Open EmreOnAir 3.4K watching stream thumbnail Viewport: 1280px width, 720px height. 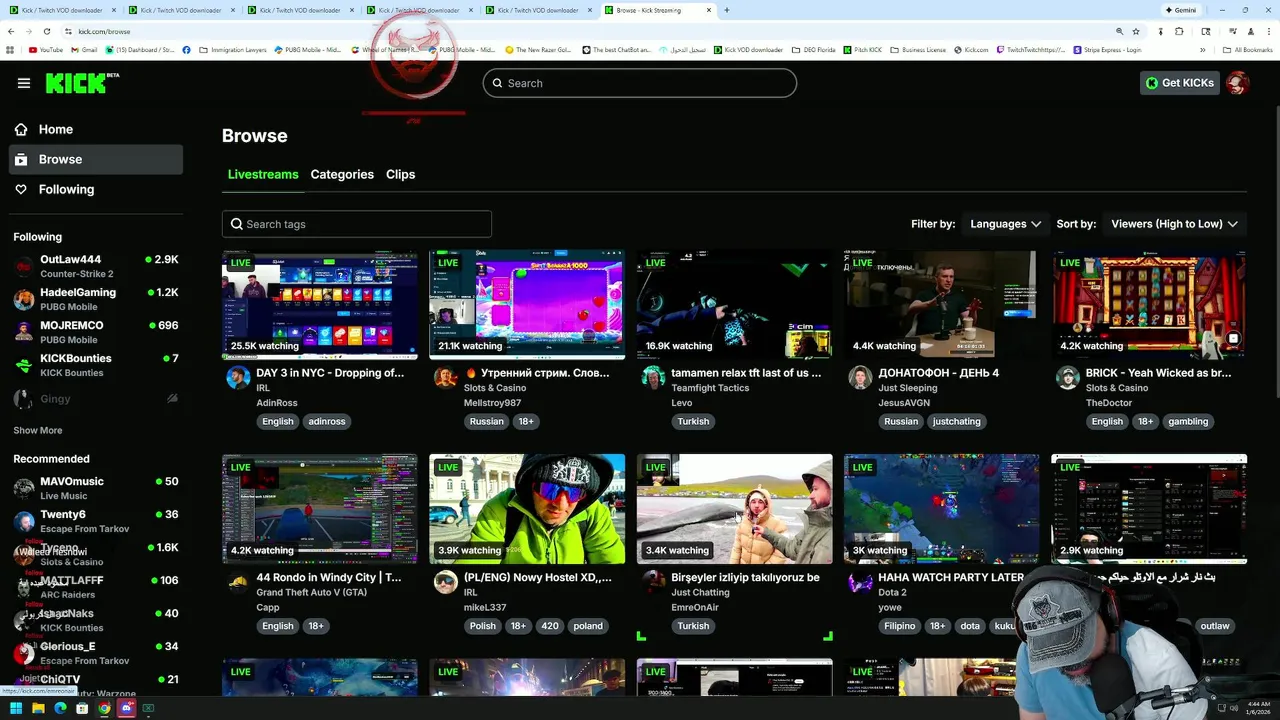tap(735, 509)
